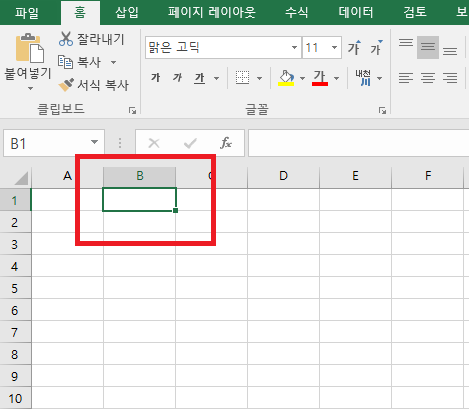Open the borders dropdown arrow
The width and height of the screenshot is (469, 409).
tap(260, 79)
